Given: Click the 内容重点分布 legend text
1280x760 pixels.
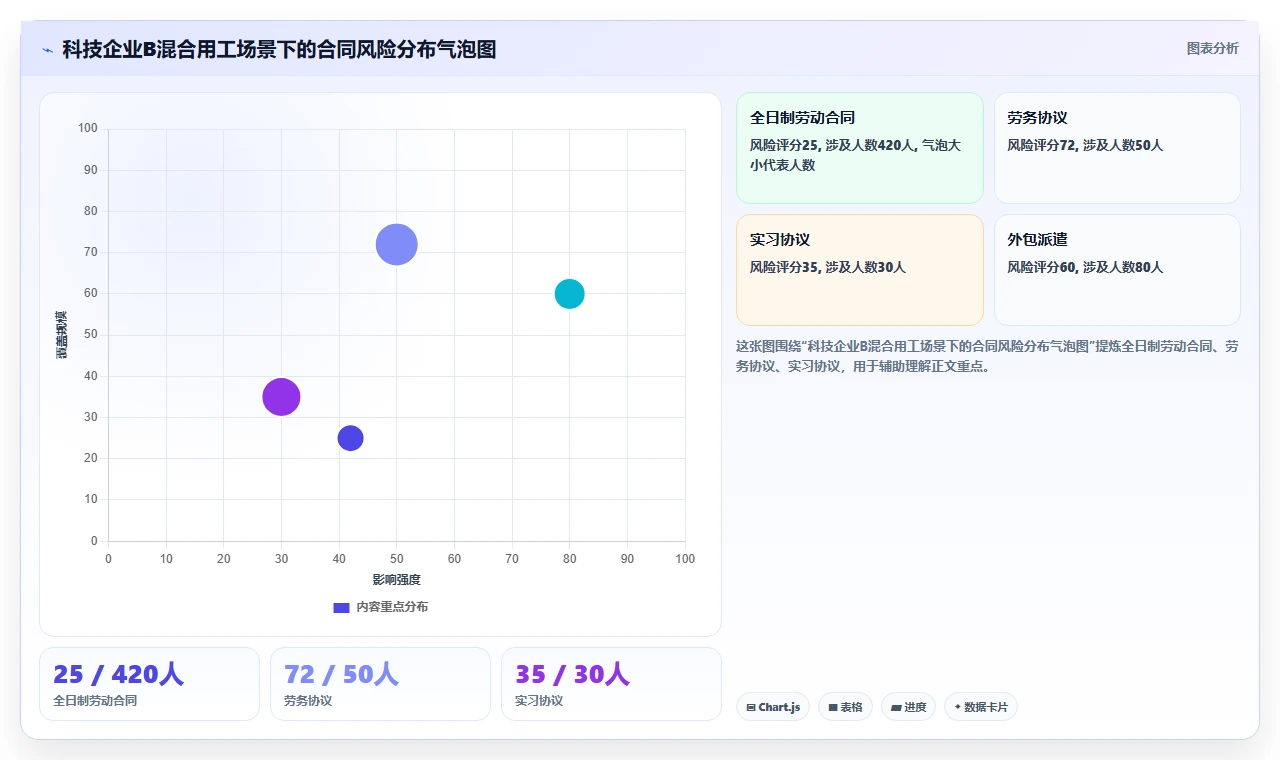Looking at the screenshot, I should [x=392, y=607].
